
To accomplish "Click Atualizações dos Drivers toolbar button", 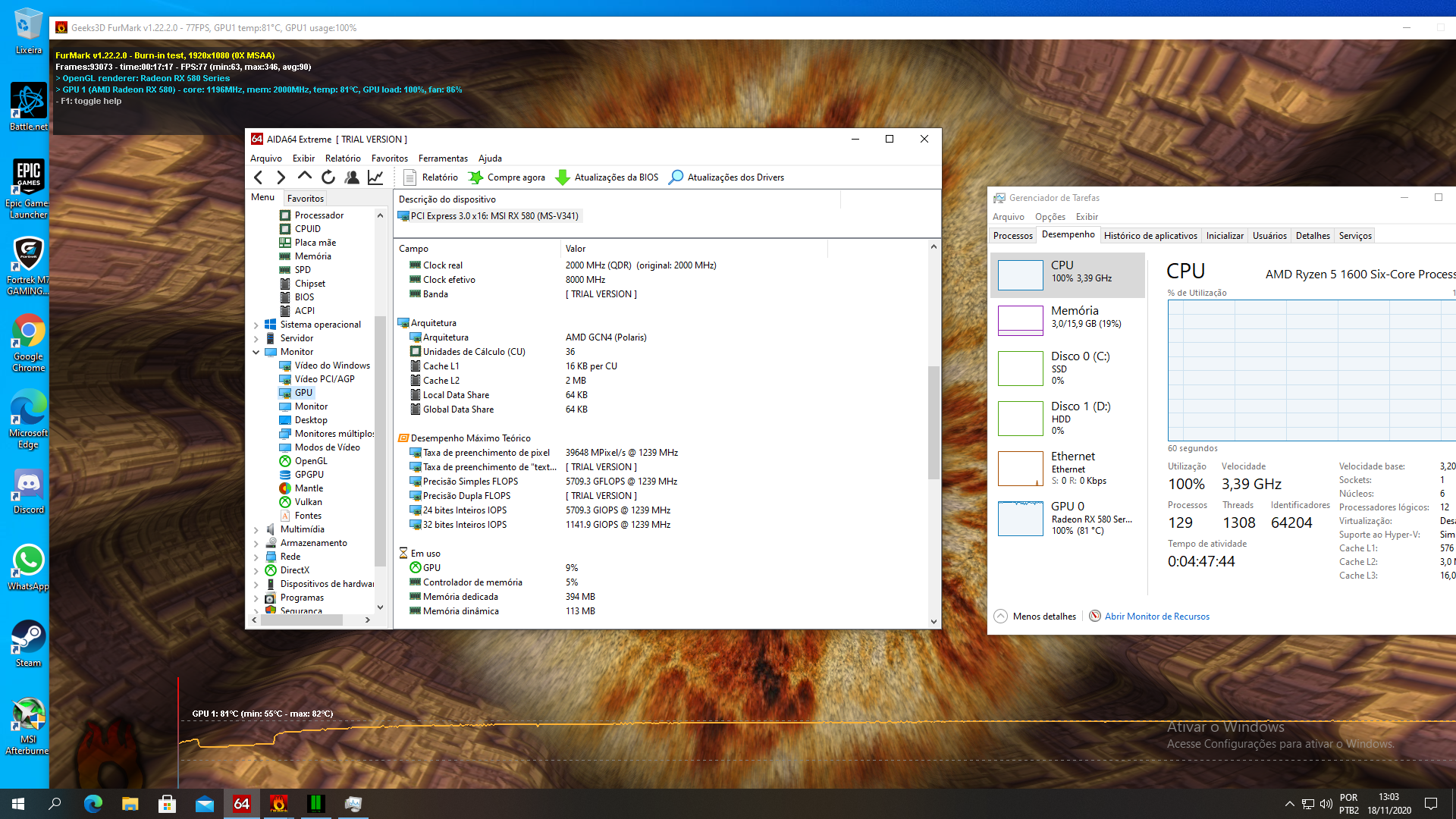I will pyautogui.click(x=726, y=177).
